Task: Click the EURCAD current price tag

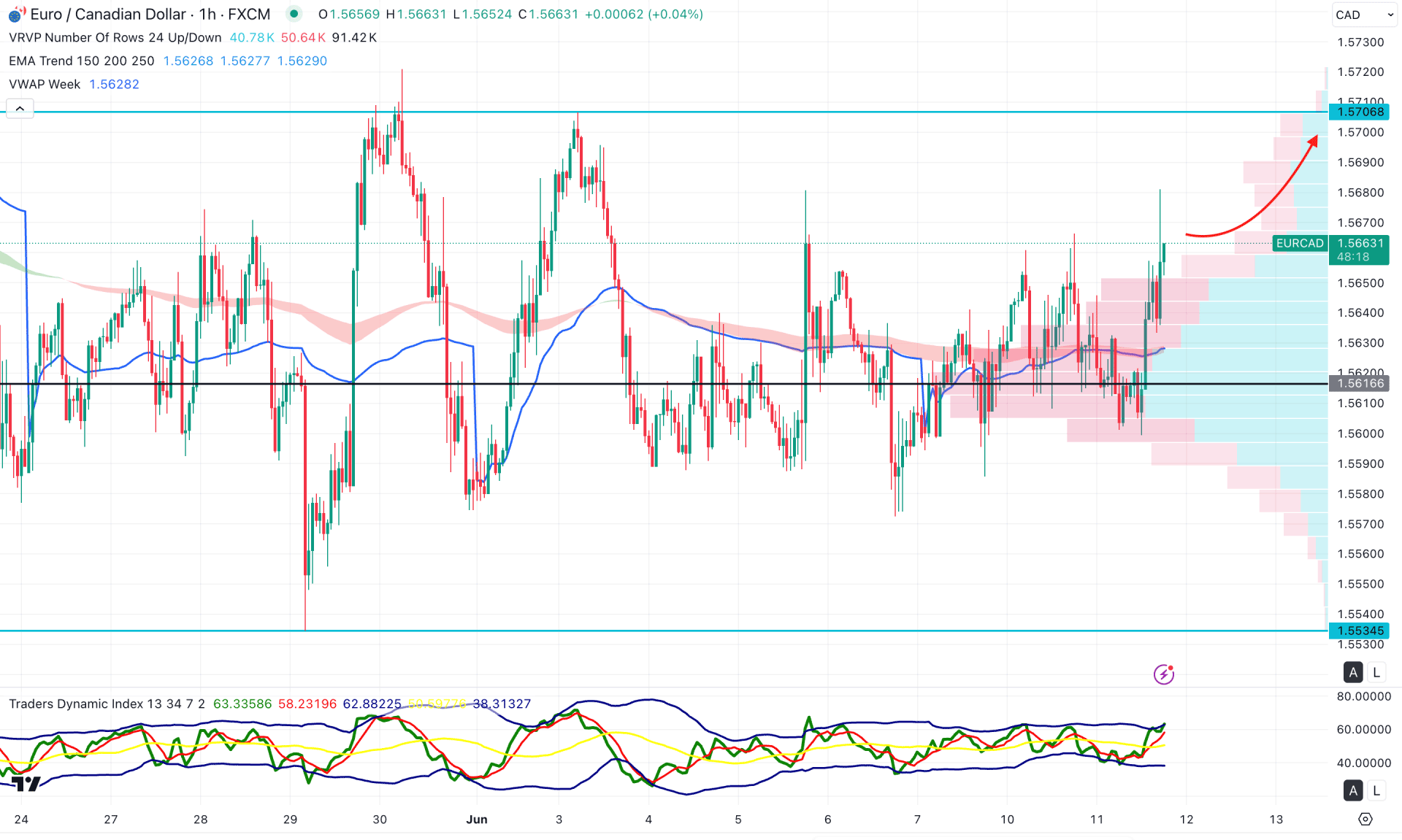Action: [1300, 243]
